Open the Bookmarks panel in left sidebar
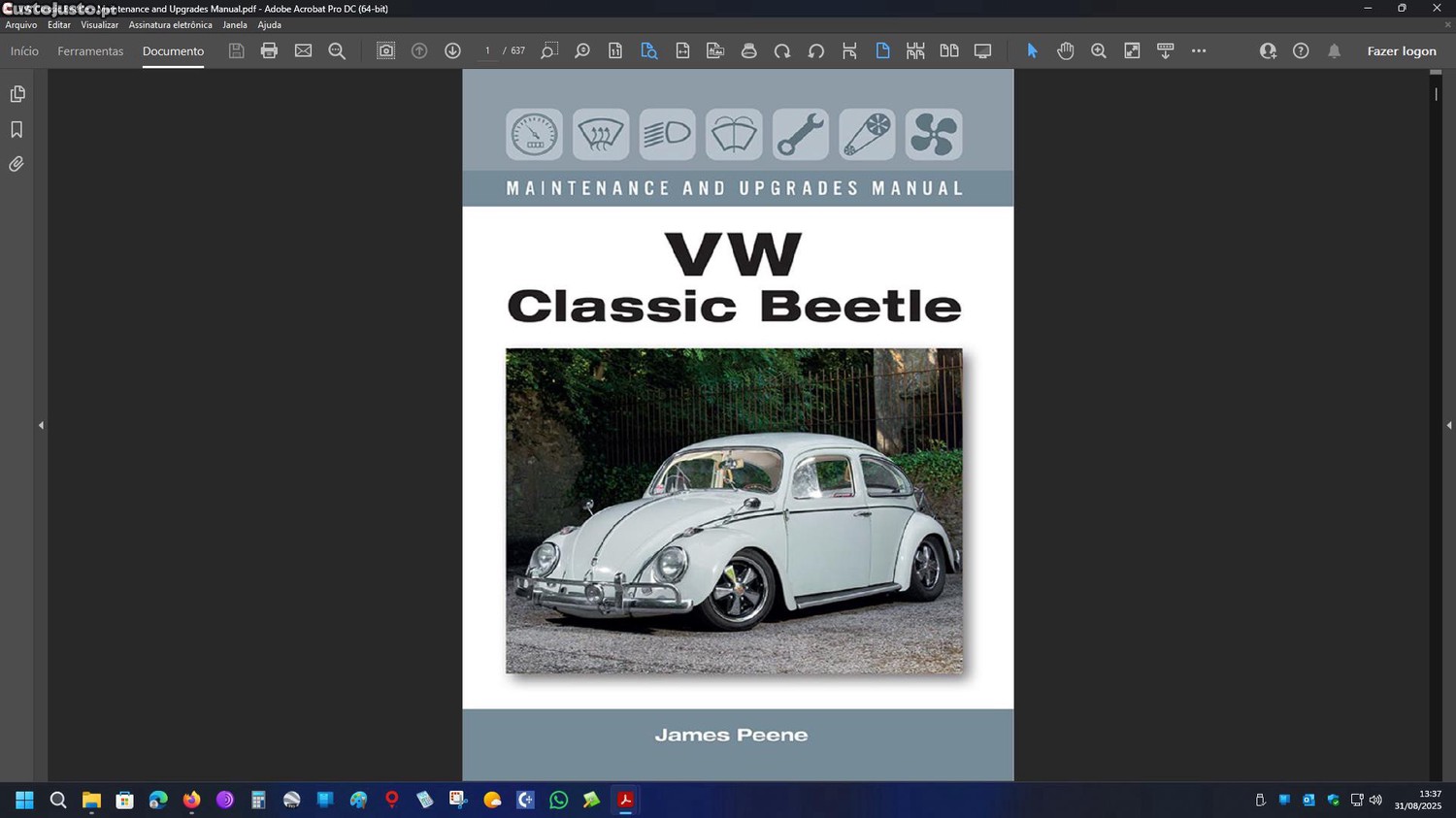This screenshot has height=818, width=1456. 17,129
